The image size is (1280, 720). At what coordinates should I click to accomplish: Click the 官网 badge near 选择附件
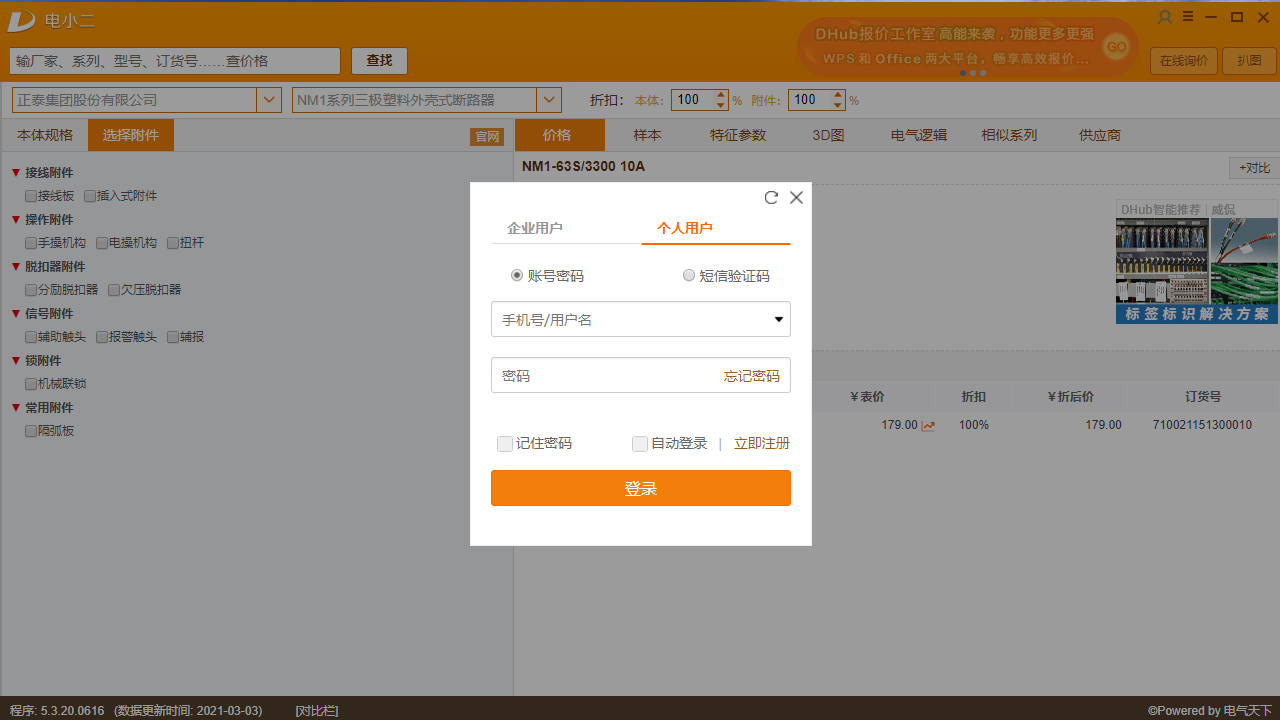click(486, 136)
